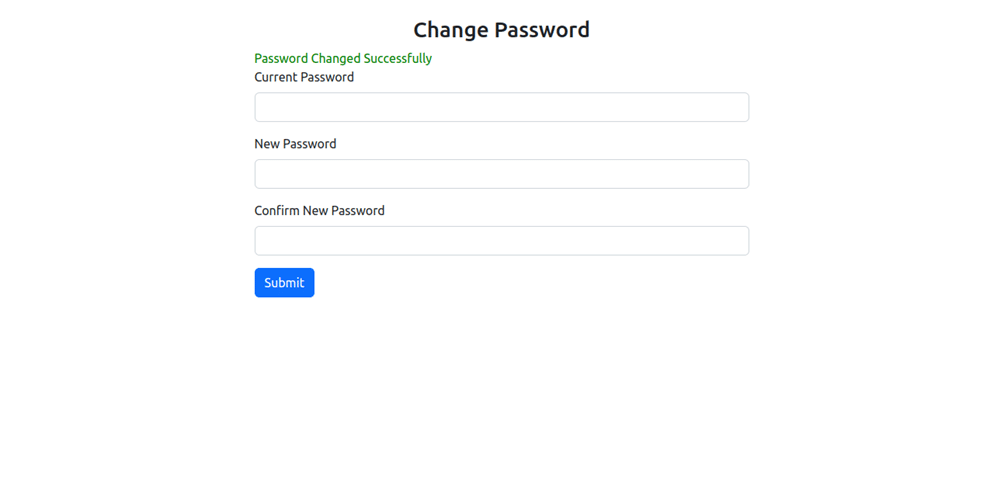Click the Change Password heading
The image size is (1004, 490).
[501, 30]
